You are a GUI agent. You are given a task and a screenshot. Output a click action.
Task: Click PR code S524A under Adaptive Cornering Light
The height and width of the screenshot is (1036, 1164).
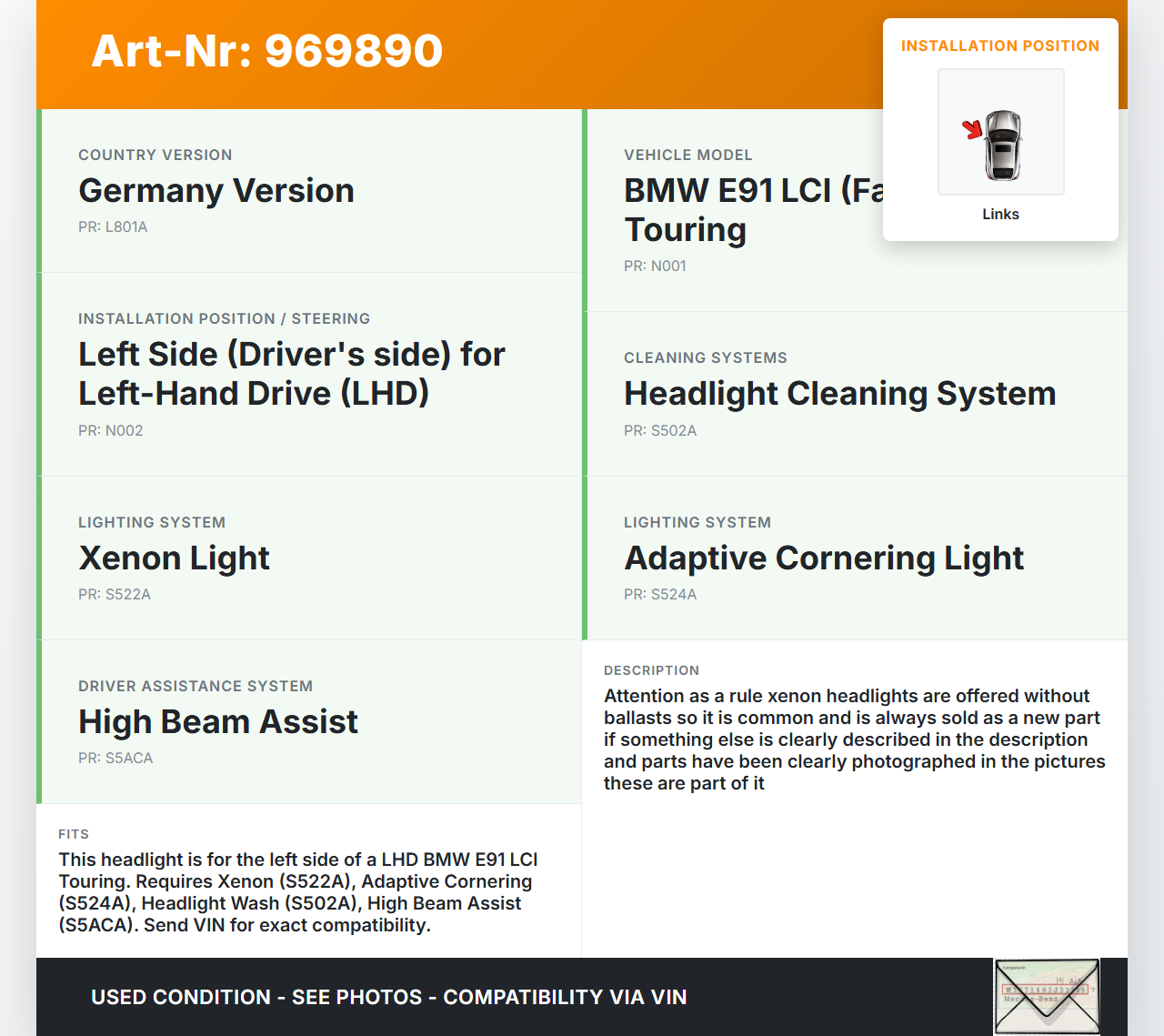[x=660, y=595]
